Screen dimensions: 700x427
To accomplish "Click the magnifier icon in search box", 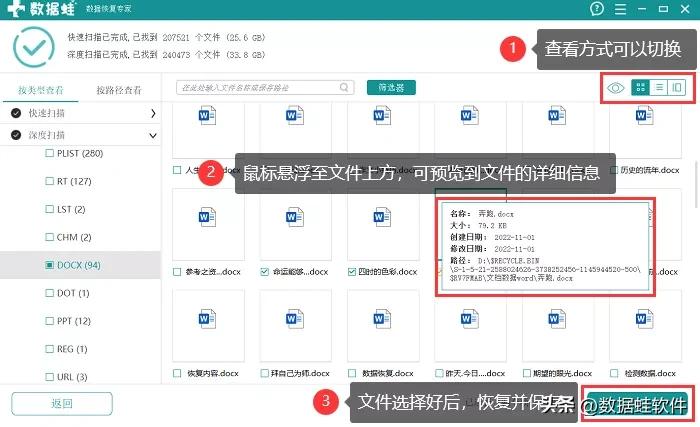I will tap(344, 88).
